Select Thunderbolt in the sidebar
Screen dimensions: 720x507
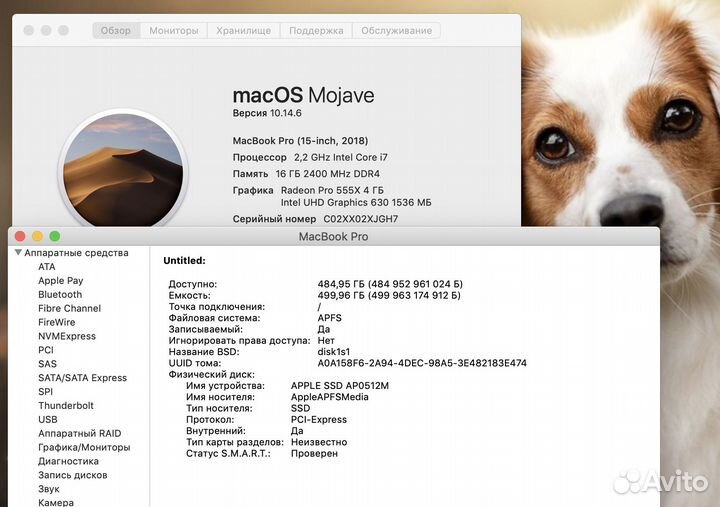[x=66, y=406]
